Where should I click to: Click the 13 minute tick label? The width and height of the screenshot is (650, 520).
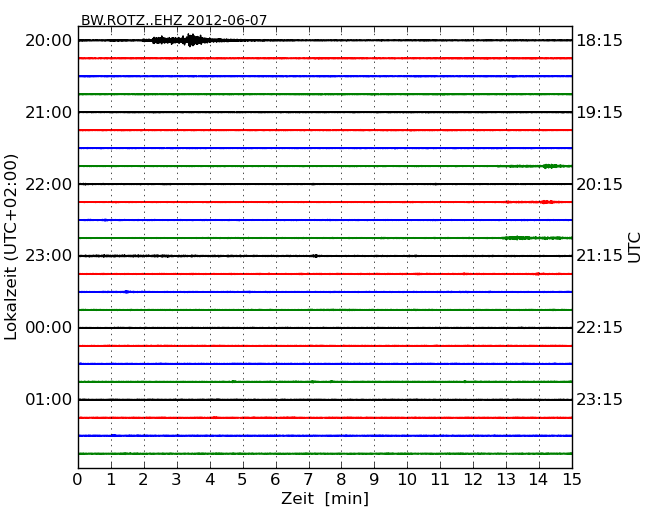tap(506, 480)
